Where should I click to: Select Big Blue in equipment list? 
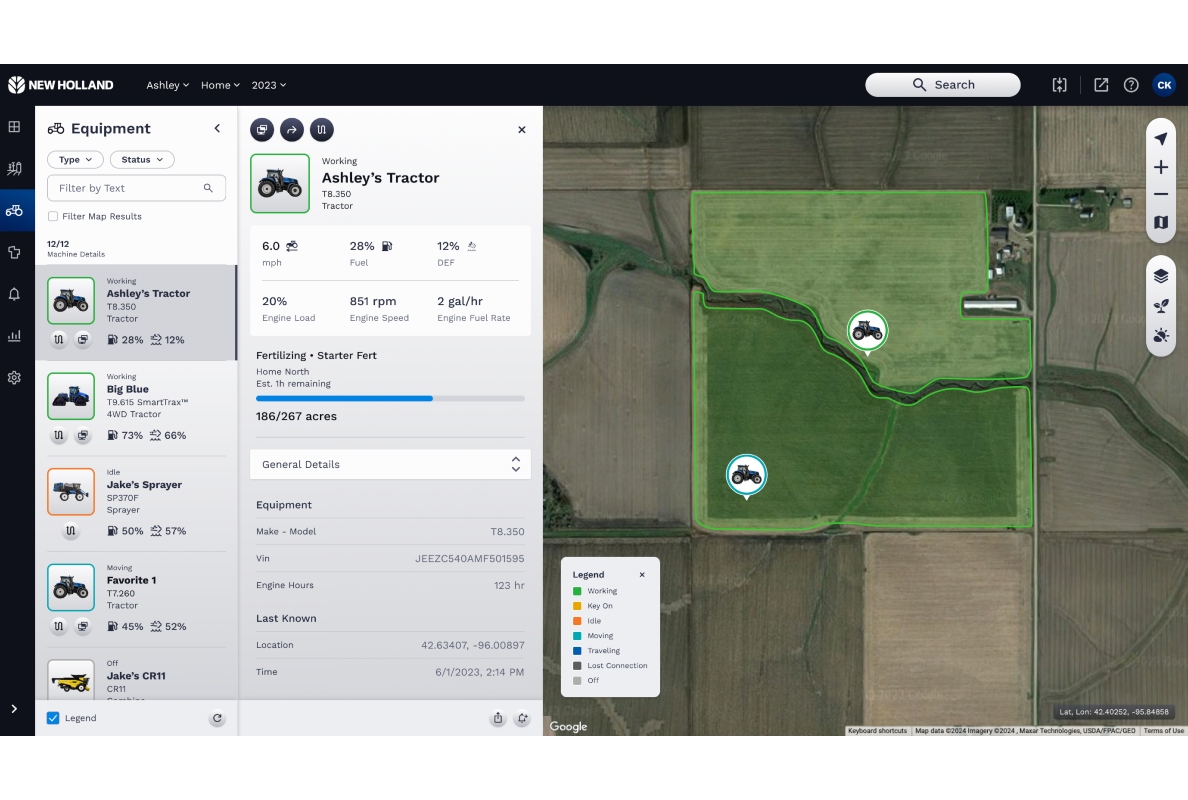(x=136, y=408)
